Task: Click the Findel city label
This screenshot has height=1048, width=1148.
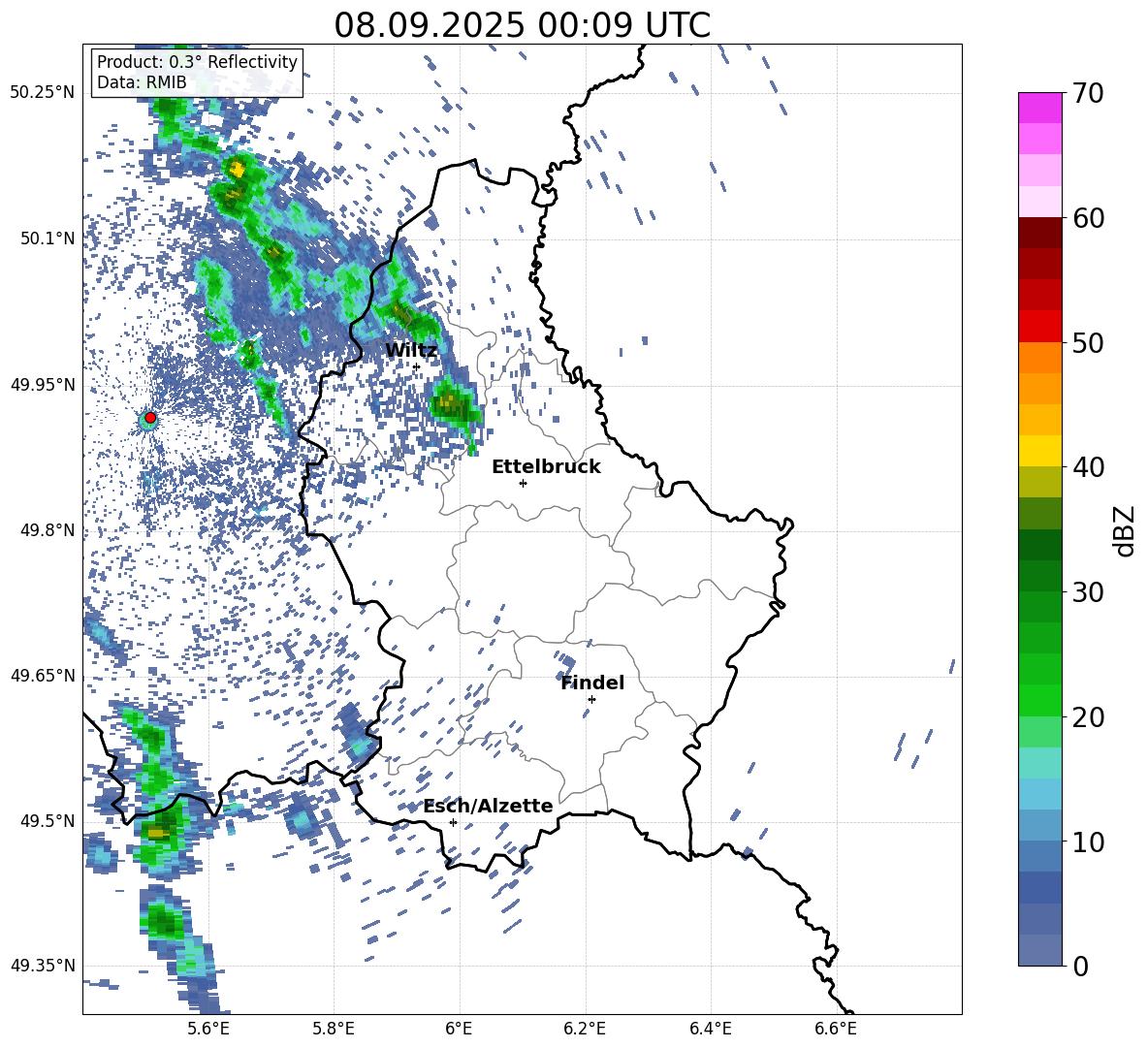Action: [x=592, y=683]
